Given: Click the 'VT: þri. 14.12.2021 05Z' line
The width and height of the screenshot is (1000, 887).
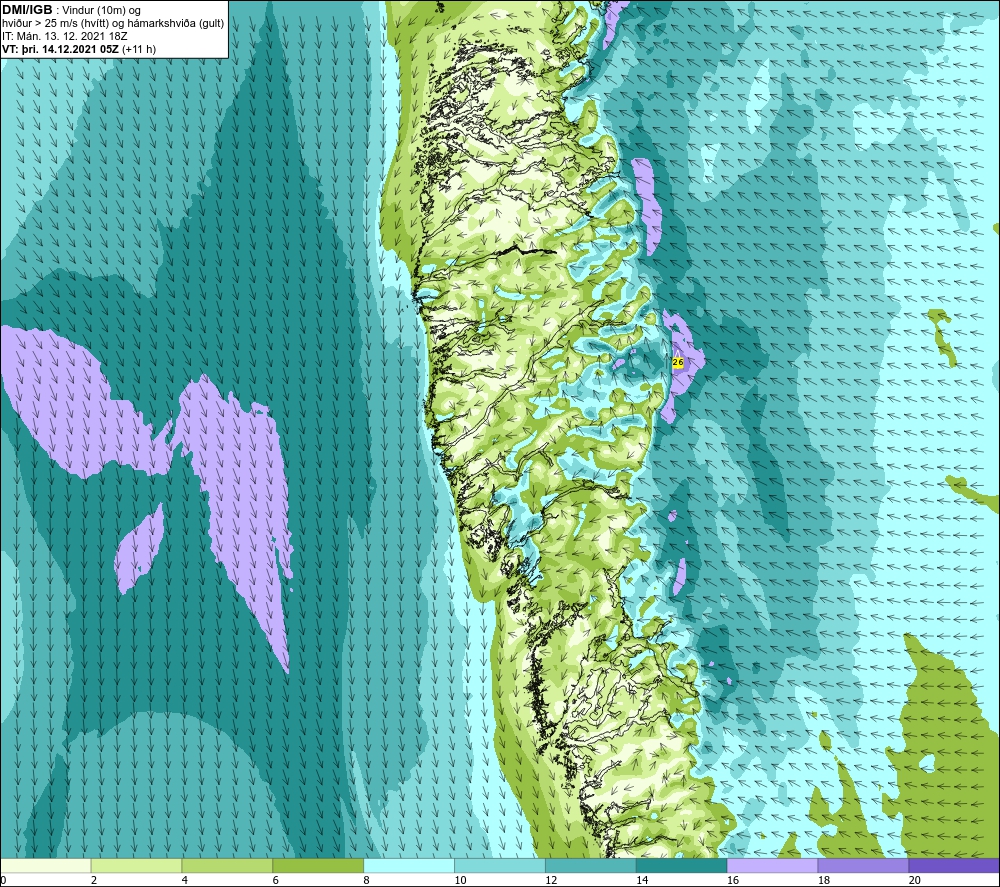Looking at the screenshot, I should [x=60, y=49].
